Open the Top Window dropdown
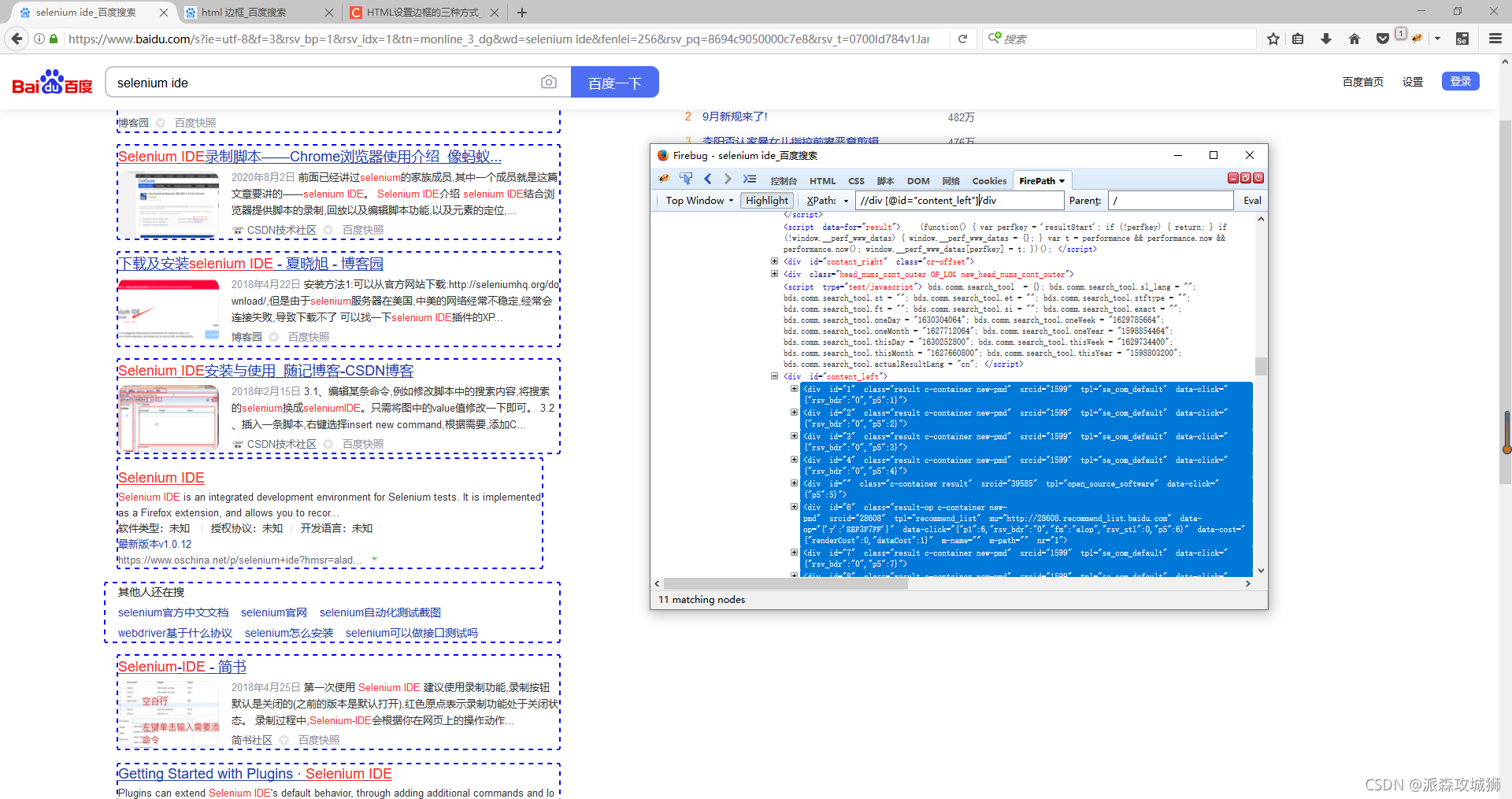The image size is (1512, 799). pos(699,201)
